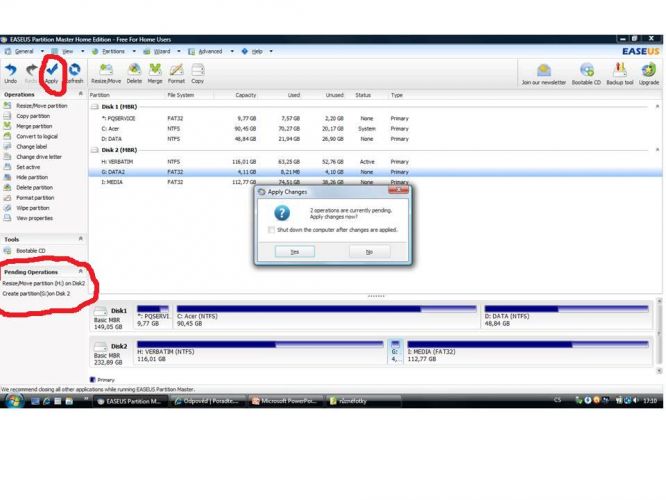Click the Format toolbar icon
The width and height of the screenshot is (666, 500).
(176, 73)
